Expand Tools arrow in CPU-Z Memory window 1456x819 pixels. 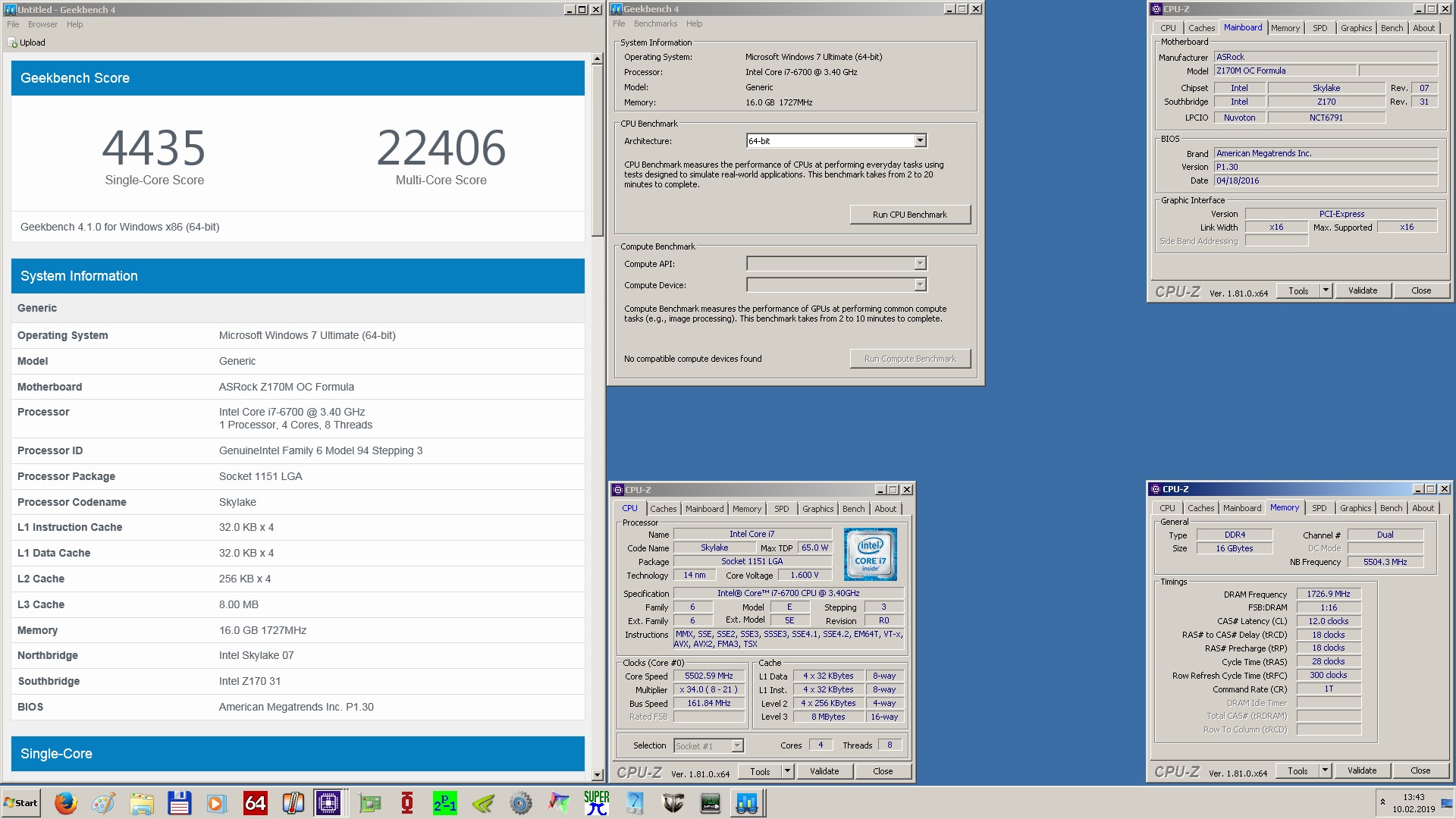click(x=1325, y=770)
